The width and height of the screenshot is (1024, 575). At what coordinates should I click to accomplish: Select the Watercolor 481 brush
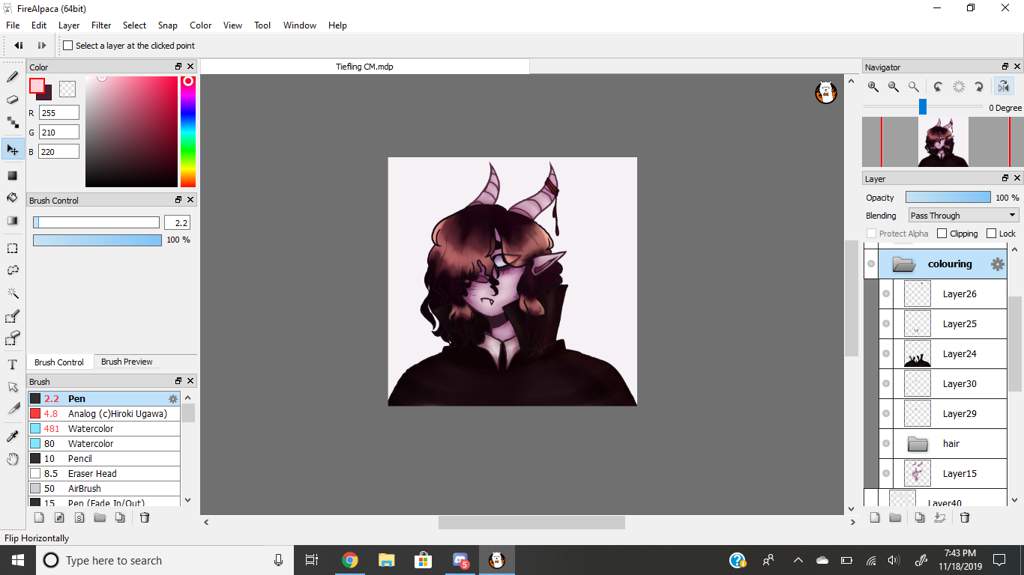tap(104, 429)
